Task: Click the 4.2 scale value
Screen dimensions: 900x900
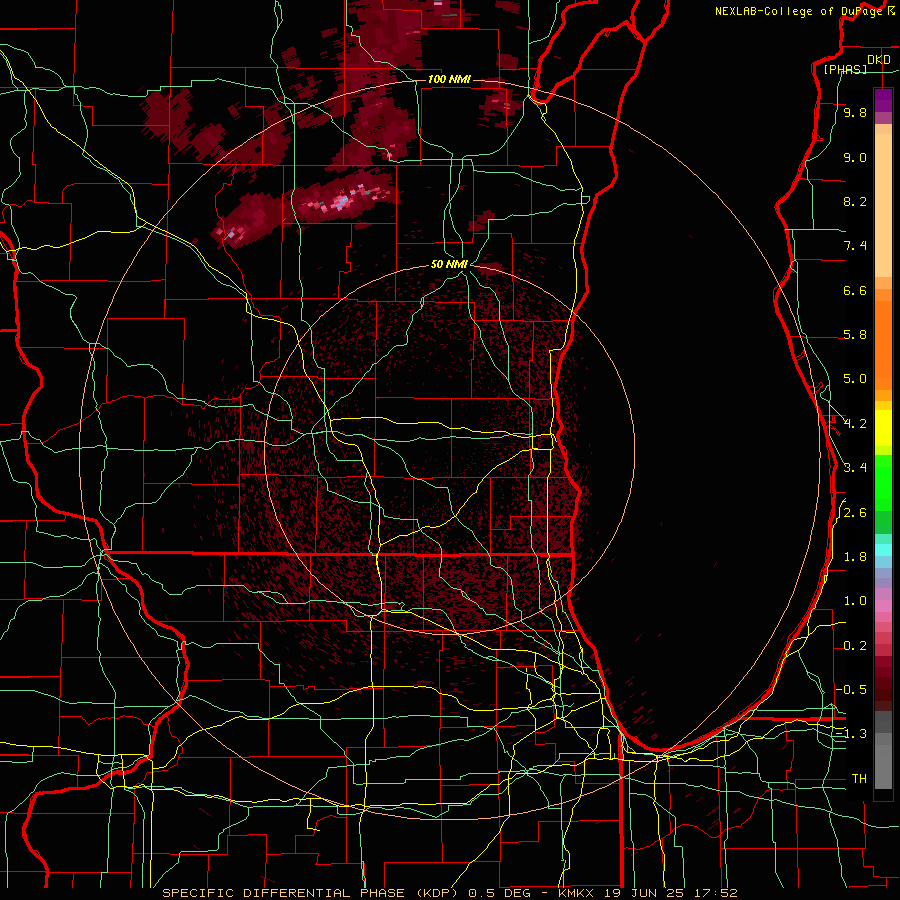Action: pos(855,424)
